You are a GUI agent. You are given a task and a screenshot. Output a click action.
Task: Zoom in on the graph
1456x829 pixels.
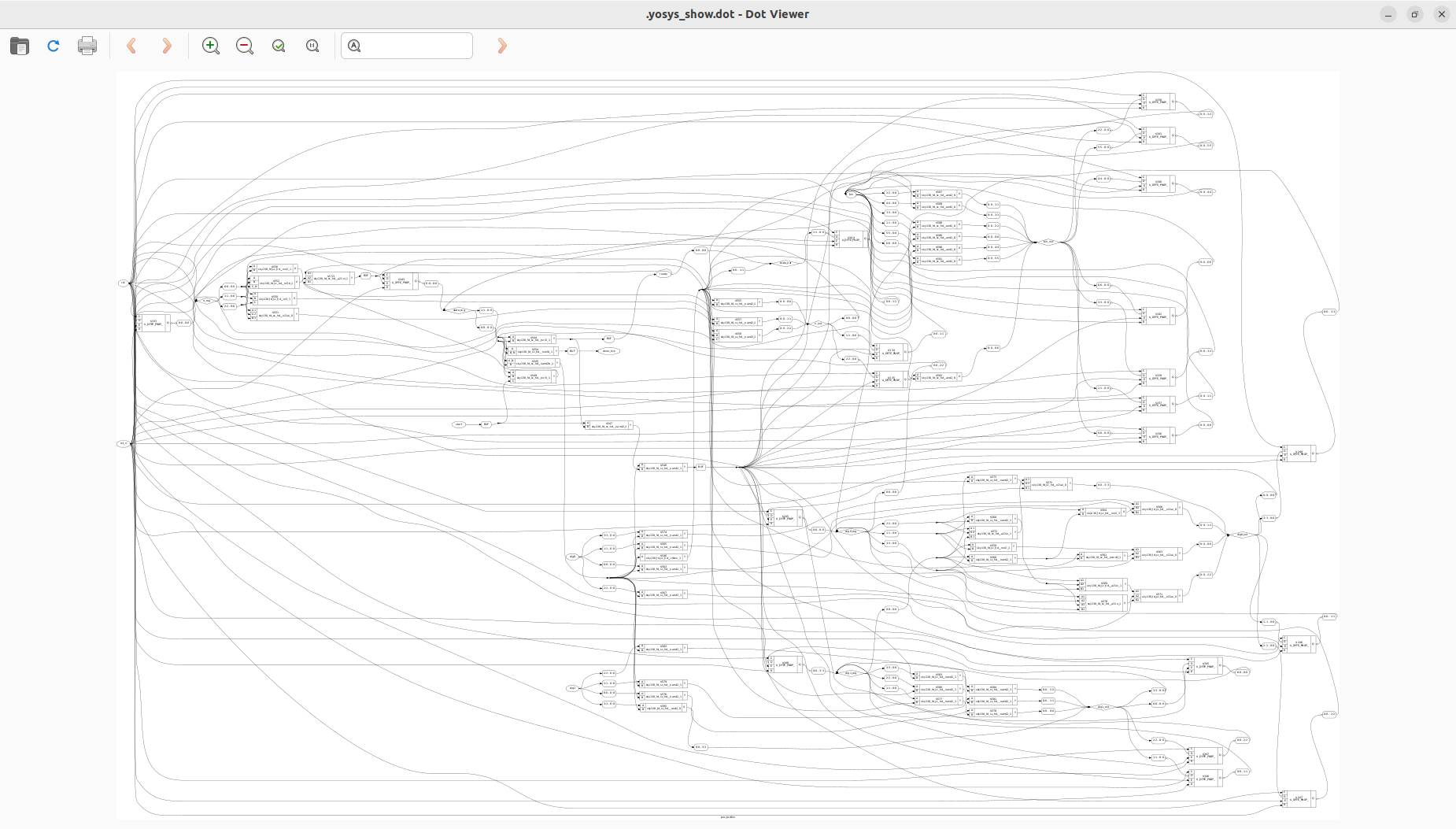coord(211,46)
